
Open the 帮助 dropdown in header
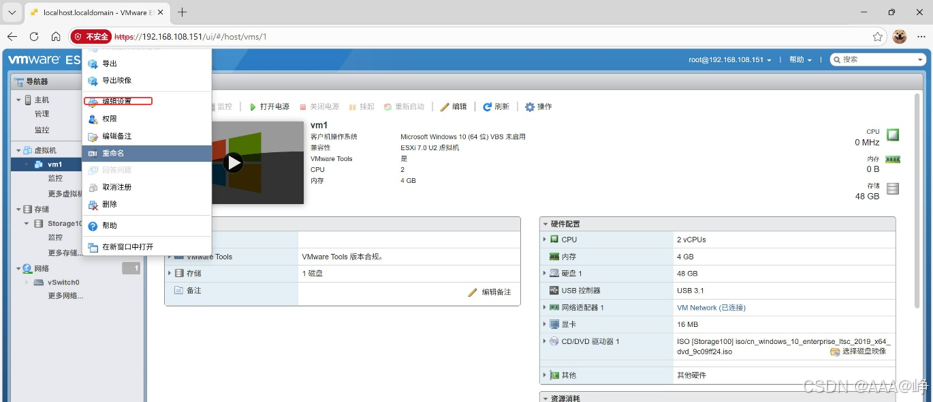(x=800, y=60)
